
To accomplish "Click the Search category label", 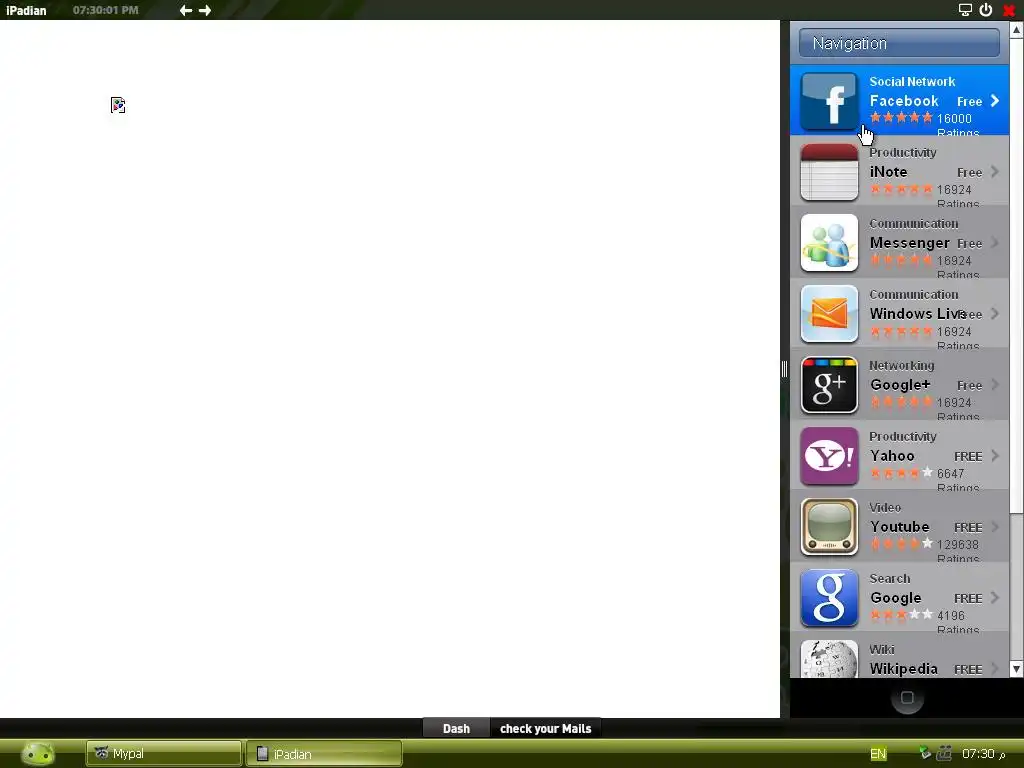I will (889, 579).
